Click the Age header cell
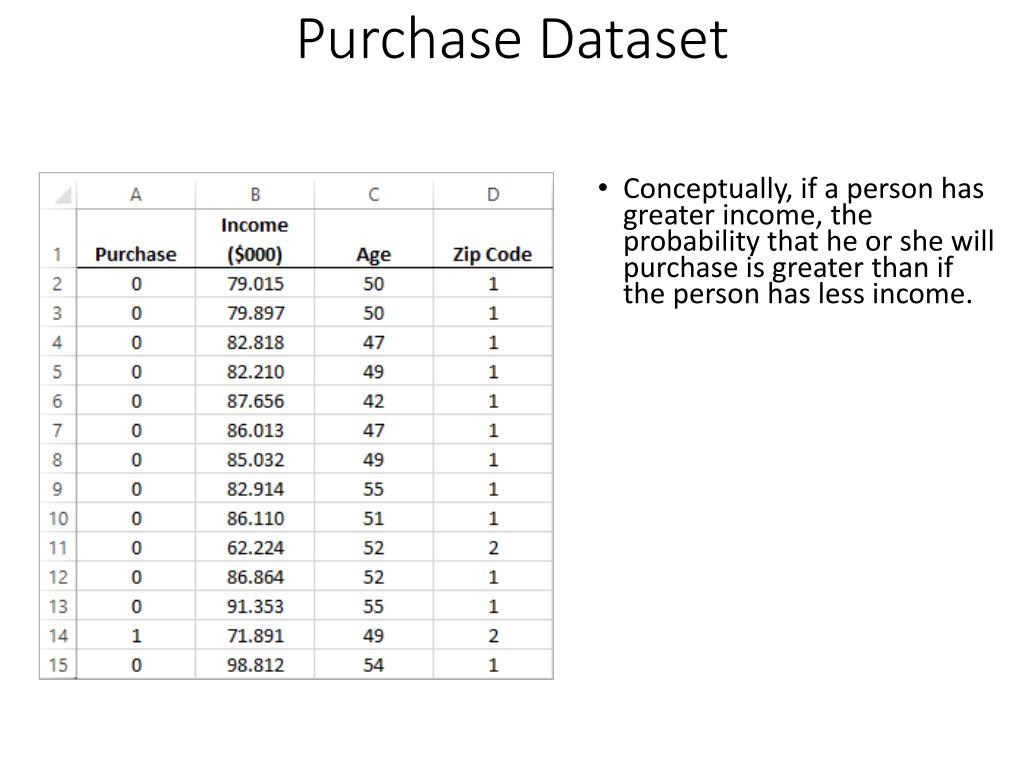This screenshot has width=1024, height=768. [374, 238]
